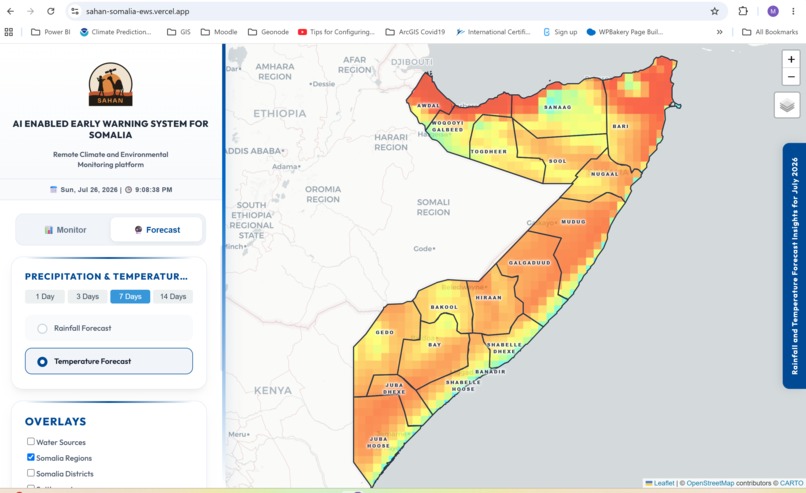The width and height of the screenshot is (806, 493).
Task: Open Climate Prediction bookmark
Action: pyautogui.click(x=116, y=32)
